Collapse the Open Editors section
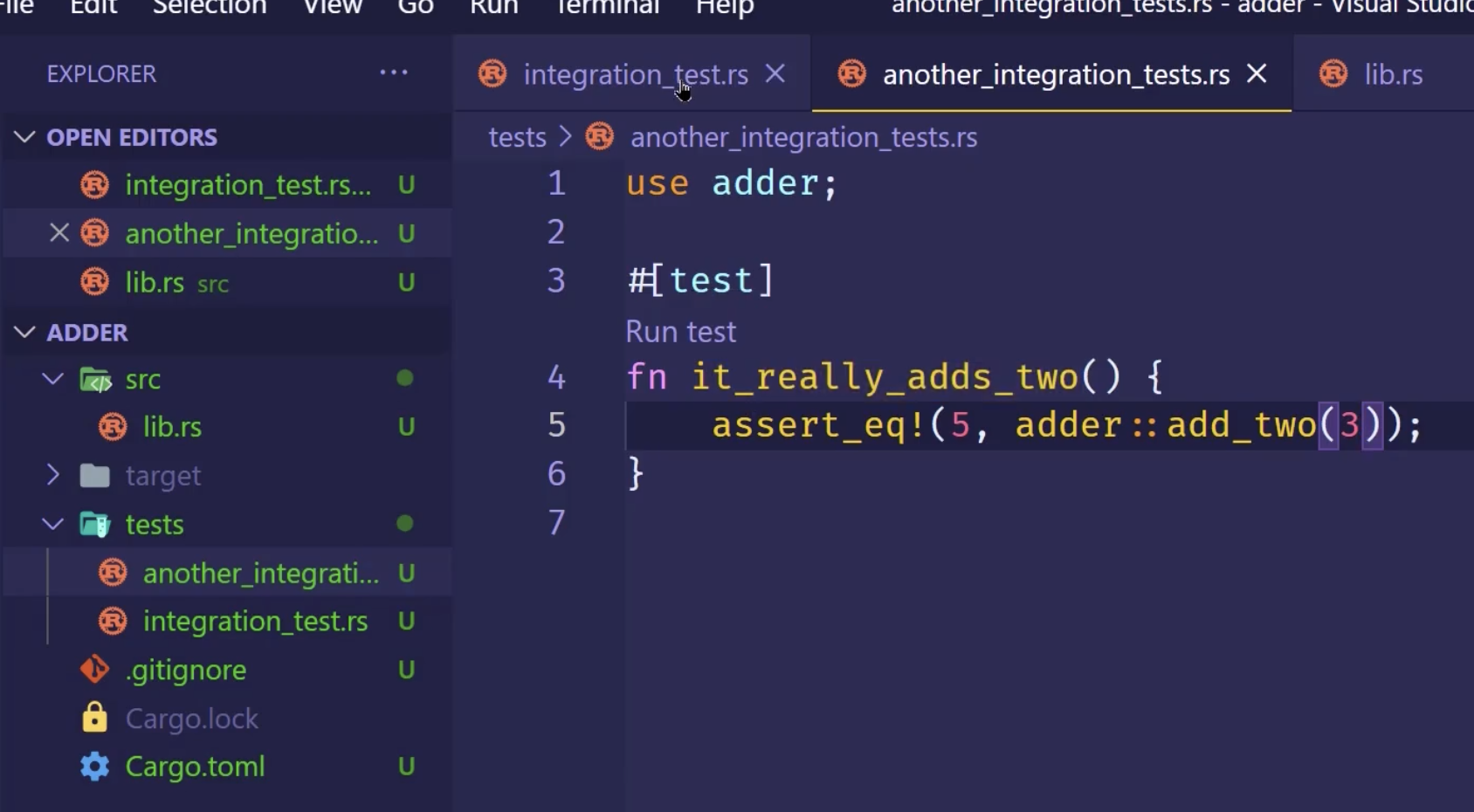 tap(24, 137)
